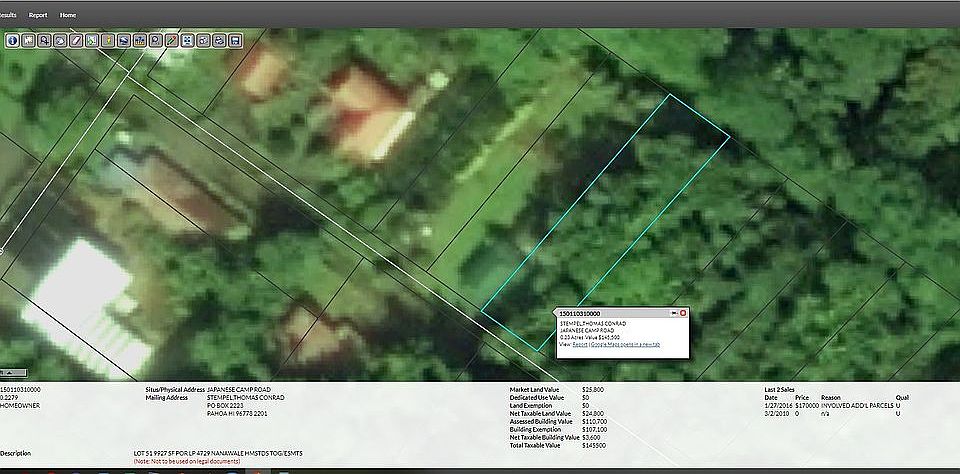Screen dimensions: 960x474
Task: Click the acreage value 0.2279
Action: click(10, 397)
